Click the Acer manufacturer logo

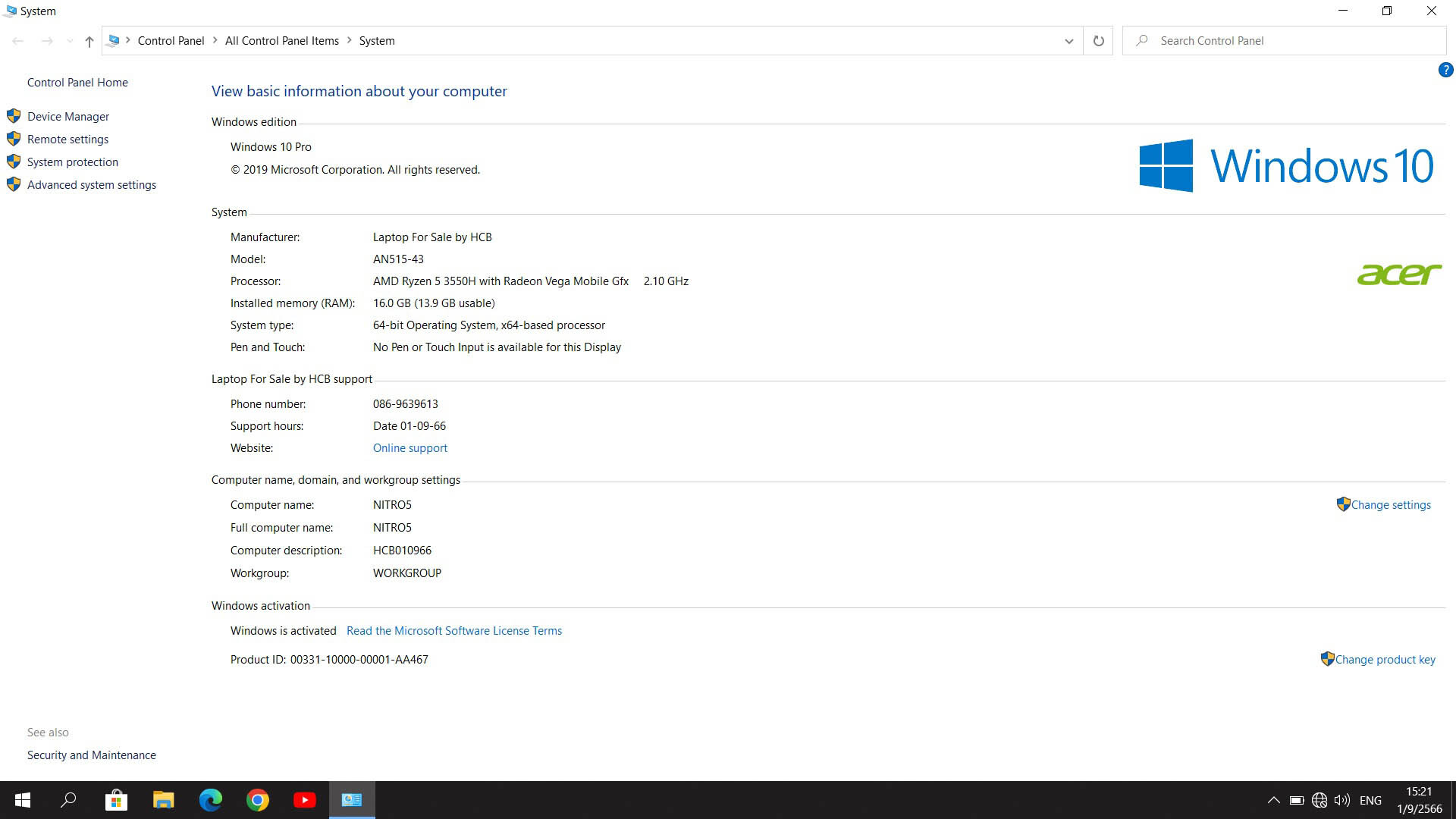(1399, 274)
